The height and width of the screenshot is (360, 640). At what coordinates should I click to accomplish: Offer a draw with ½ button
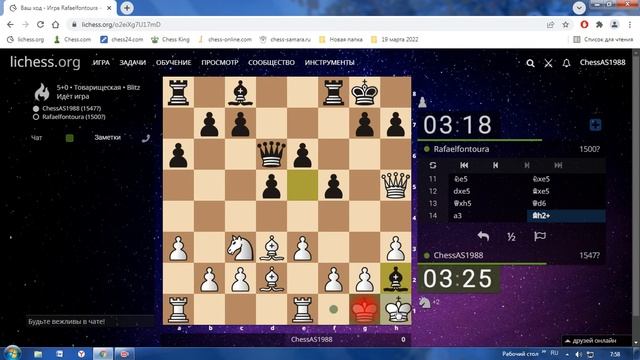[x=511, y=236]
